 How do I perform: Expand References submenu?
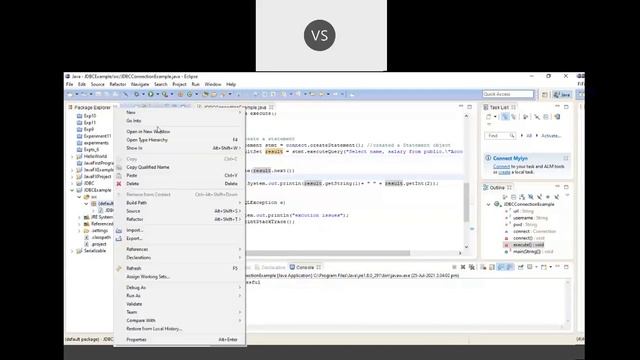click(180, 249)
